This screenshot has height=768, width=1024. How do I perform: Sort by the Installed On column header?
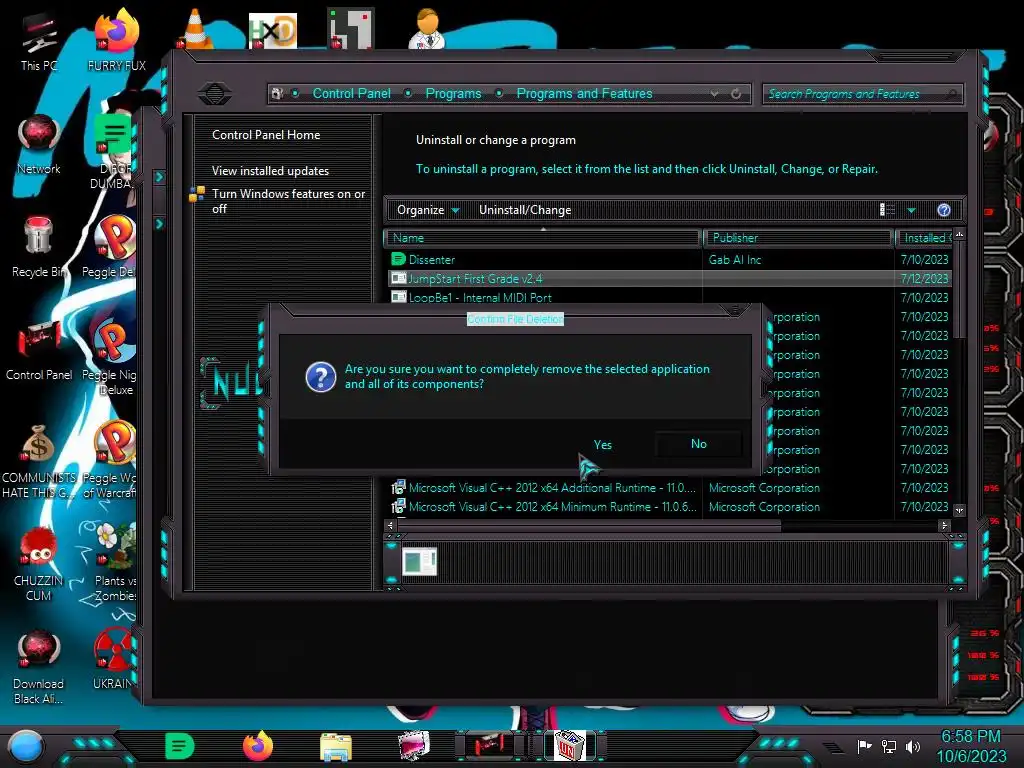coord(925,238)
